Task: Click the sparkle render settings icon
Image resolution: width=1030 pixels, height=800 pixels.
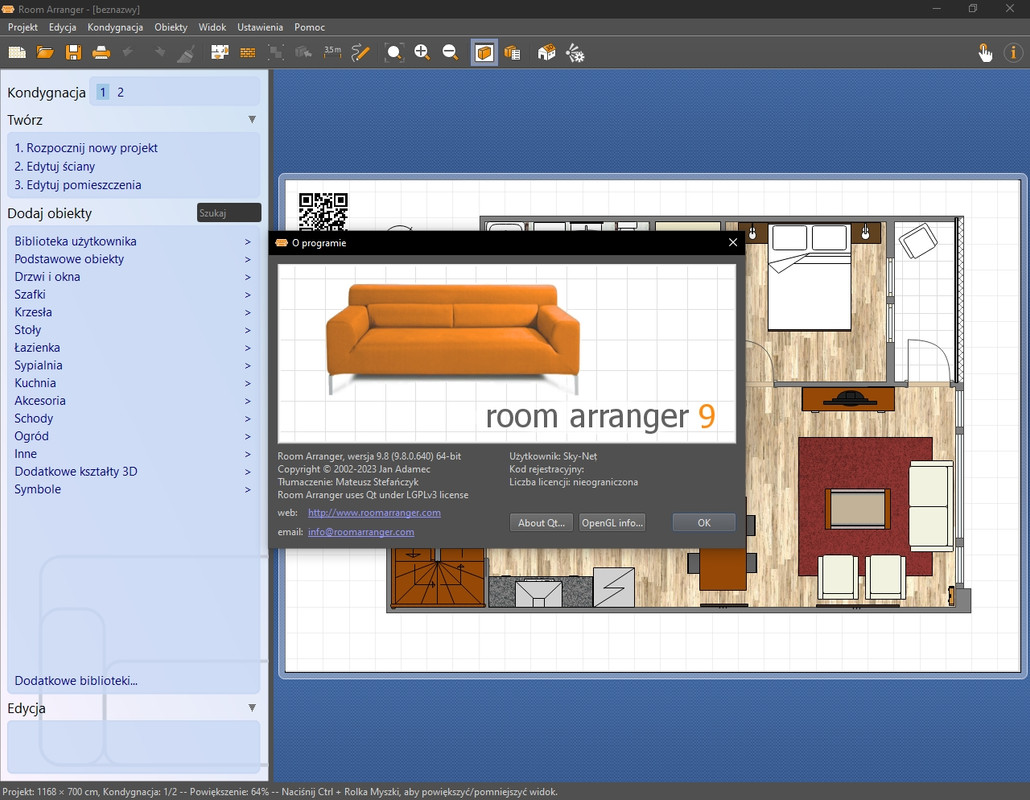Action: (575, 53)
